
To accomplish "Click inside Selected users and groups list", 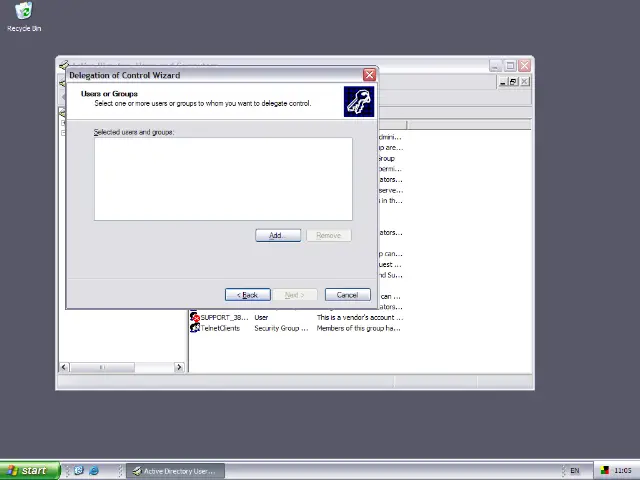I will pos(222,178).
